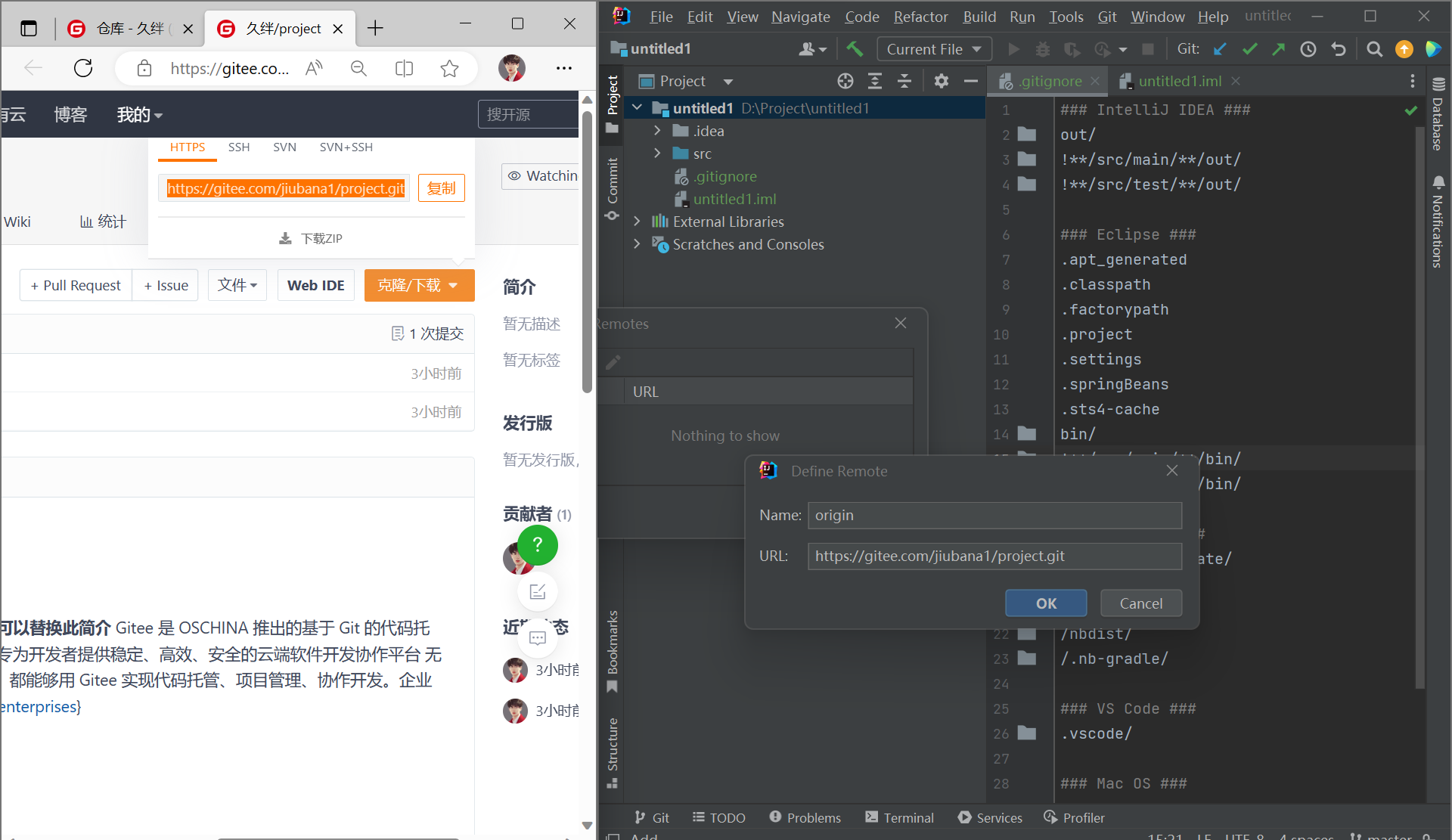Open the Project panel settings gear

click(x=942, y=81)
